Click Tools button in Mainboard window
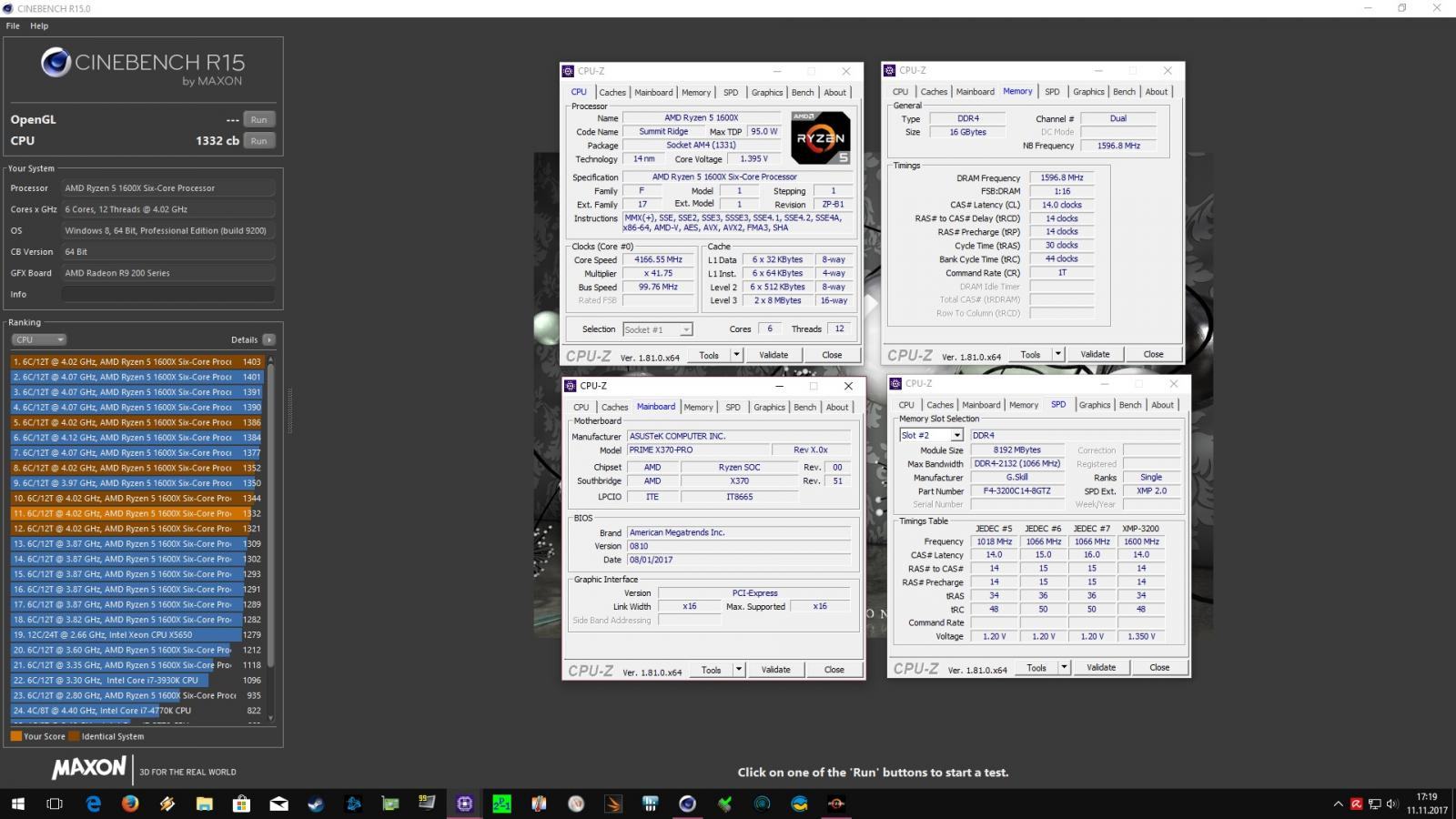The height and width of the screenshot is (819, 1456). 711,669
